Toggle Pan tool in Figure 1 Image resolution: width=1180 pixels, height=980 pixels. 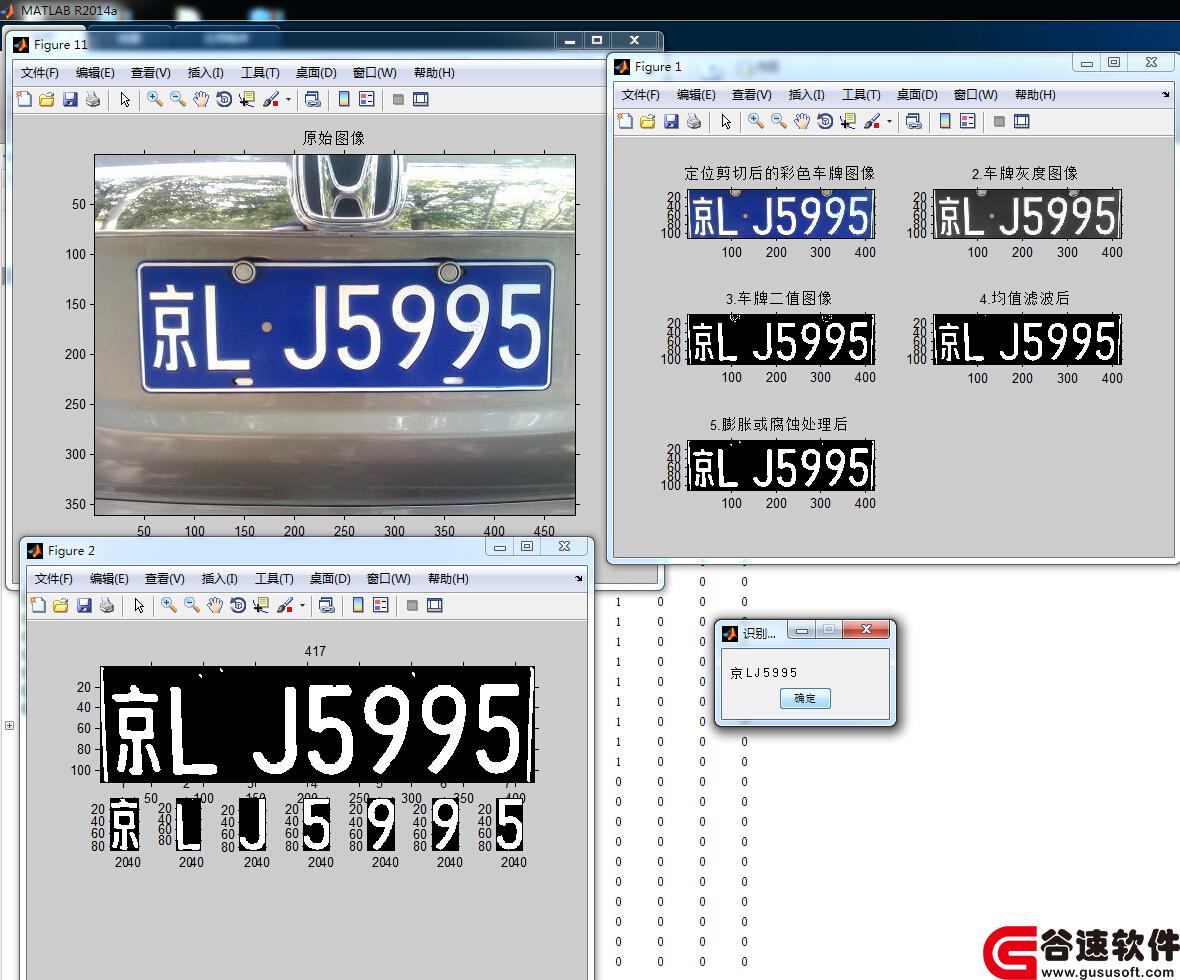[x=801, y=121]
